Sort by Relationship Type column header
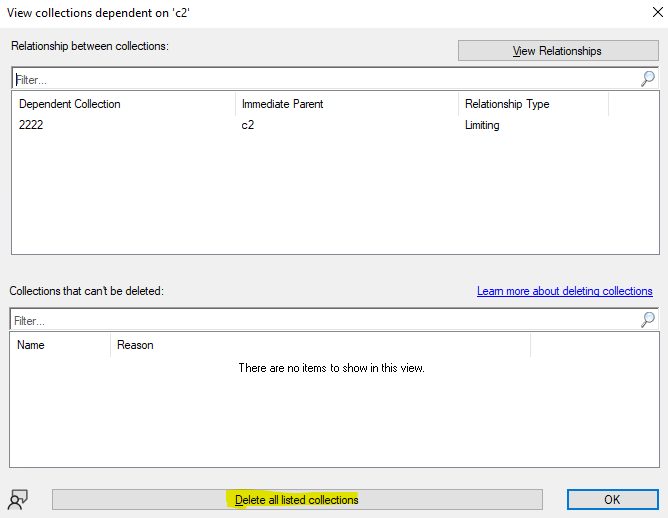The height and width of the screenshot is (518, 668). (x=533, y=104)
